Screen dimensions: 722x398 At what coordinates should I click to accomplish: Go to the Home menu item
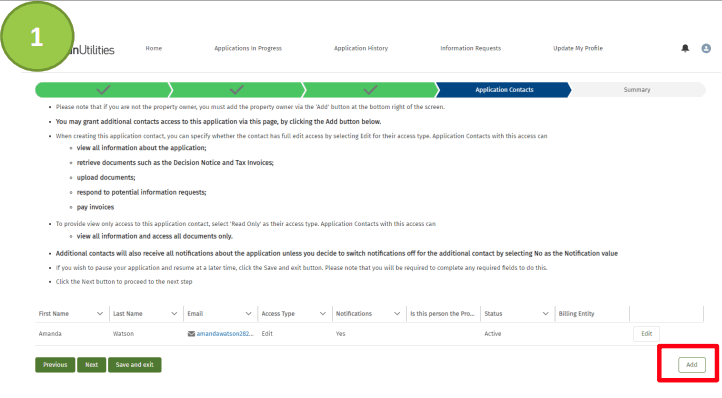pyautogui.click(x=154, y=48)
